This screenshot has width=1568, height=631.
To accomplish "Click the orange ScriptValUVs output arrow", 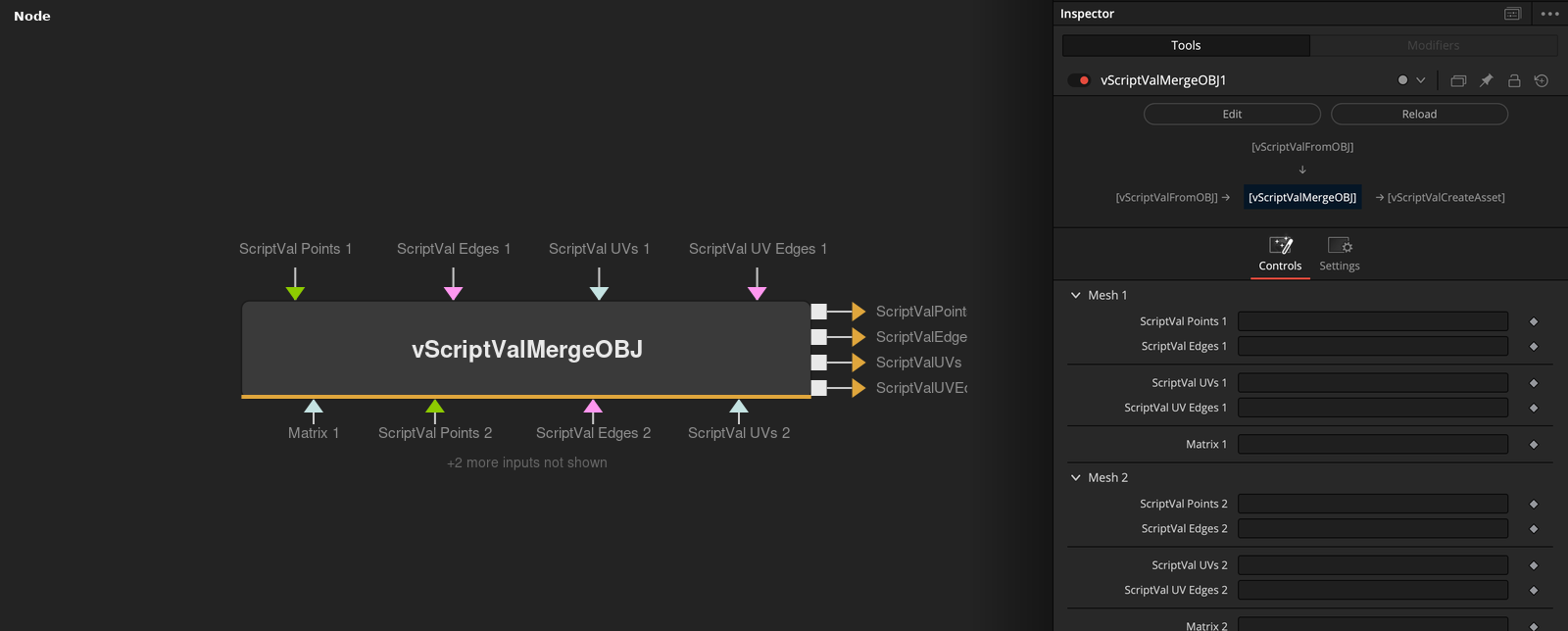I will 858,363.
